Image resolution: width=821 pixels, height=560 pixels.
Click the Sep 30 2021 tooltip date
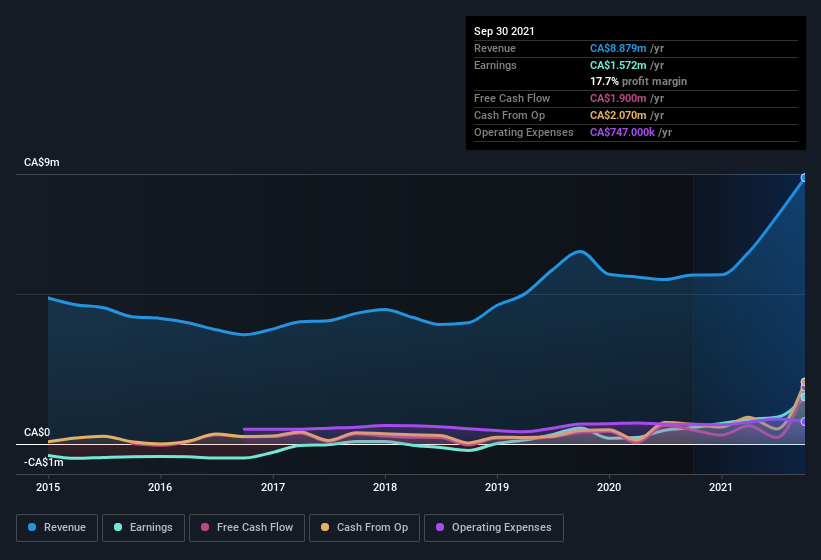(x=504, y=31)
